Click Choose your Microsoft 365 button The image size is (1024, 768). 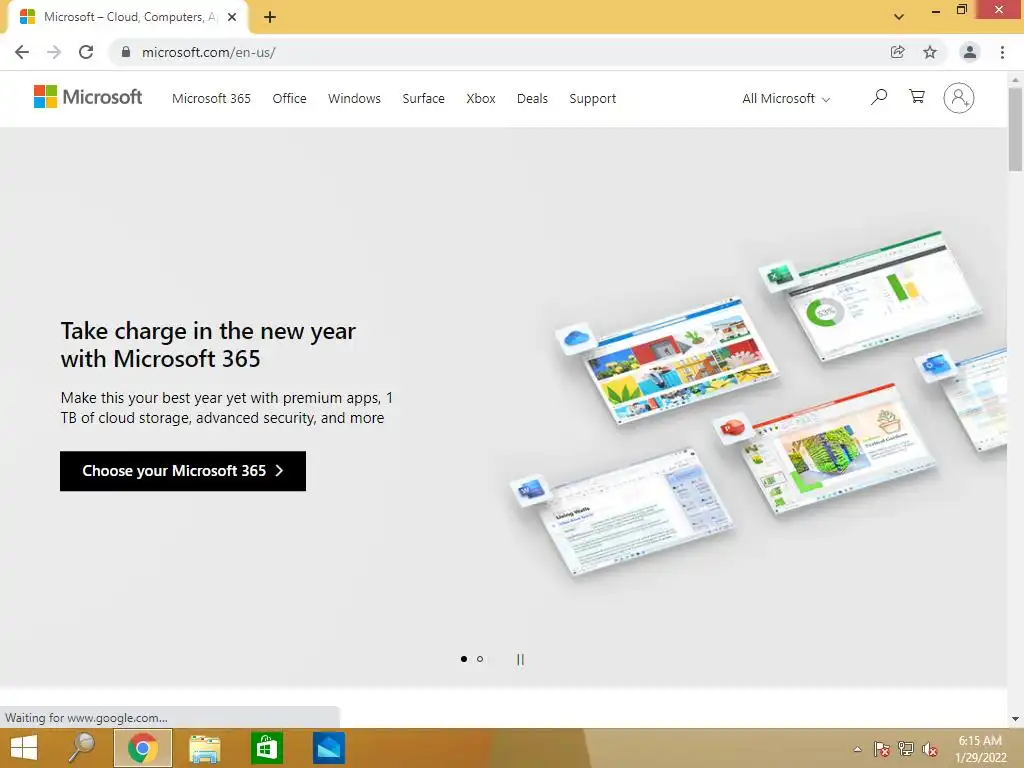click(183, 471)
